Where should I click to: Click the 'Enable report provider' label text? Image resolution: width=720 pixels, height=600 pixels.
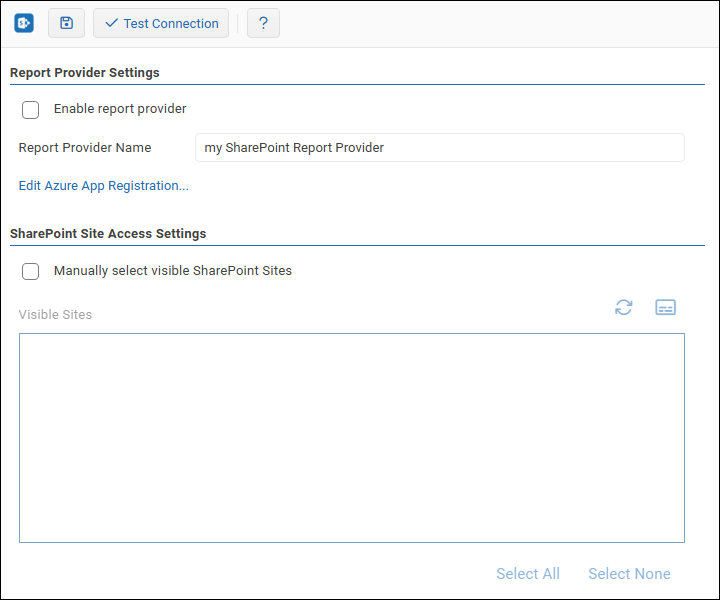120,109
